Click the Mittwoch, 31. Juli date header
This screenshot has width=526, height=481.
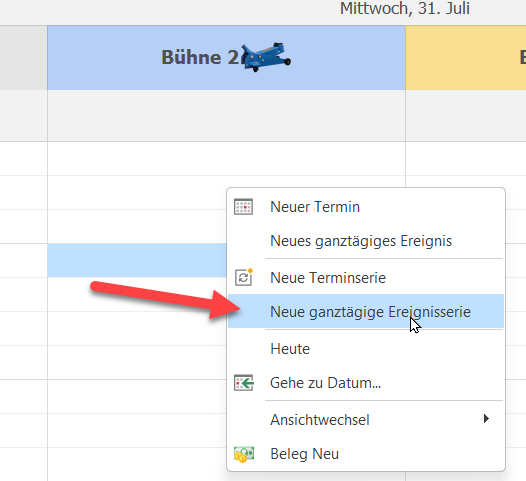click(405, 8)
